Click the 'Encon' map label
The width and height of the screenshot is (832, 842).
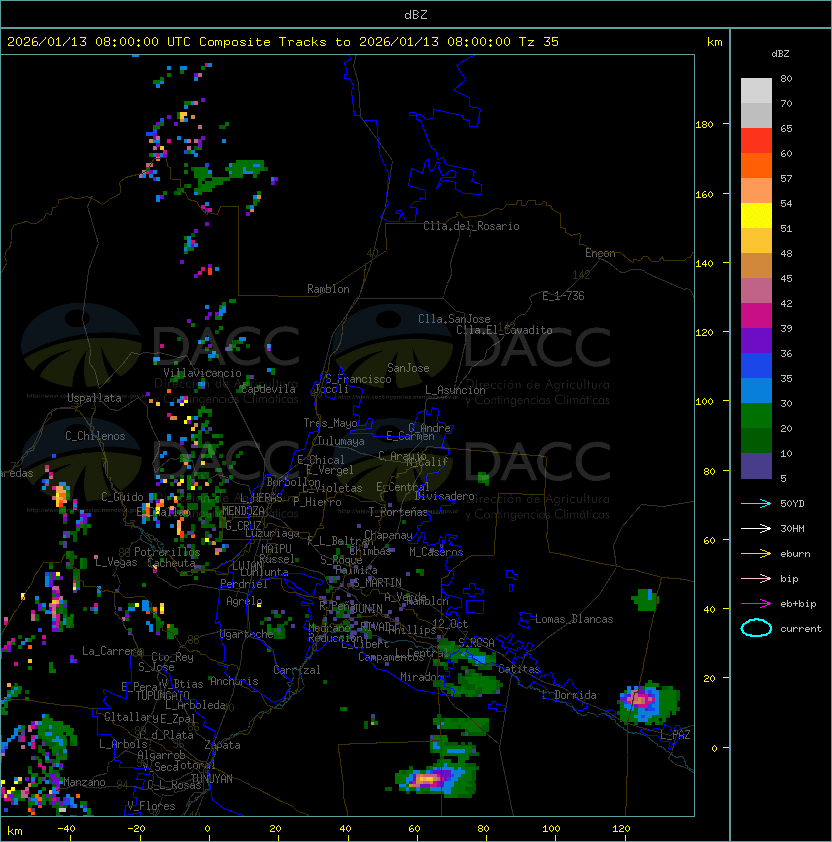pos(600,253)
